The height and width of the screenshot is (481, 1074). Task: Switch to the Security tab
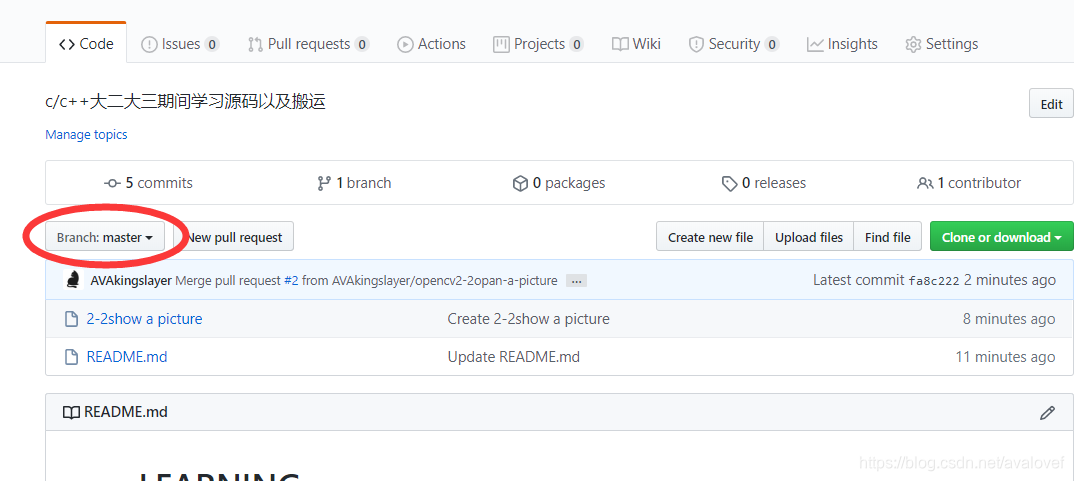point(734,44)
